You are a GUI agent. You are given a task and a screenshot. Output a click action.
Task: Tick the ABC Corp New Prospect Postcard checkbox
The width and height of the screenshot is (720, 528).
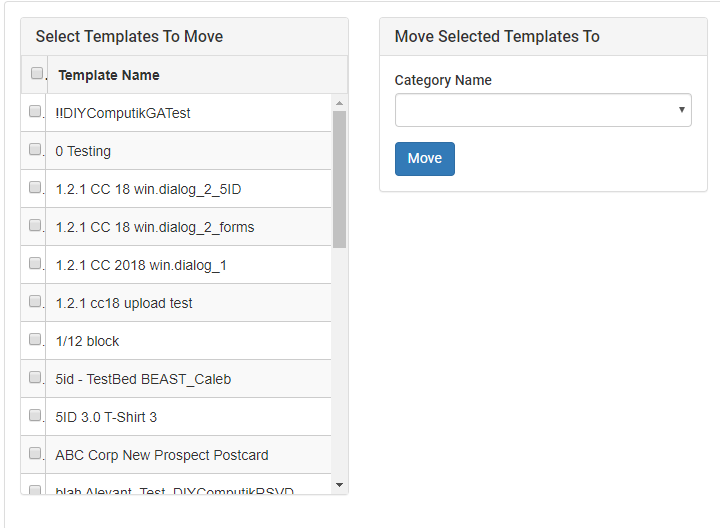click(x=35, y=453)
